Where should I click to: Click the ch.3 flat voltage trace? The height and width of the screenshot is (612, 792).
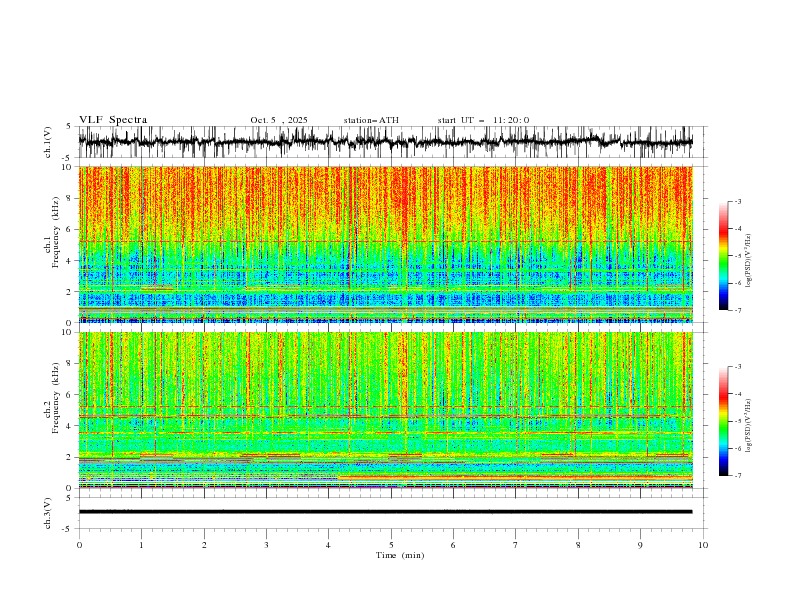(385, 512)
